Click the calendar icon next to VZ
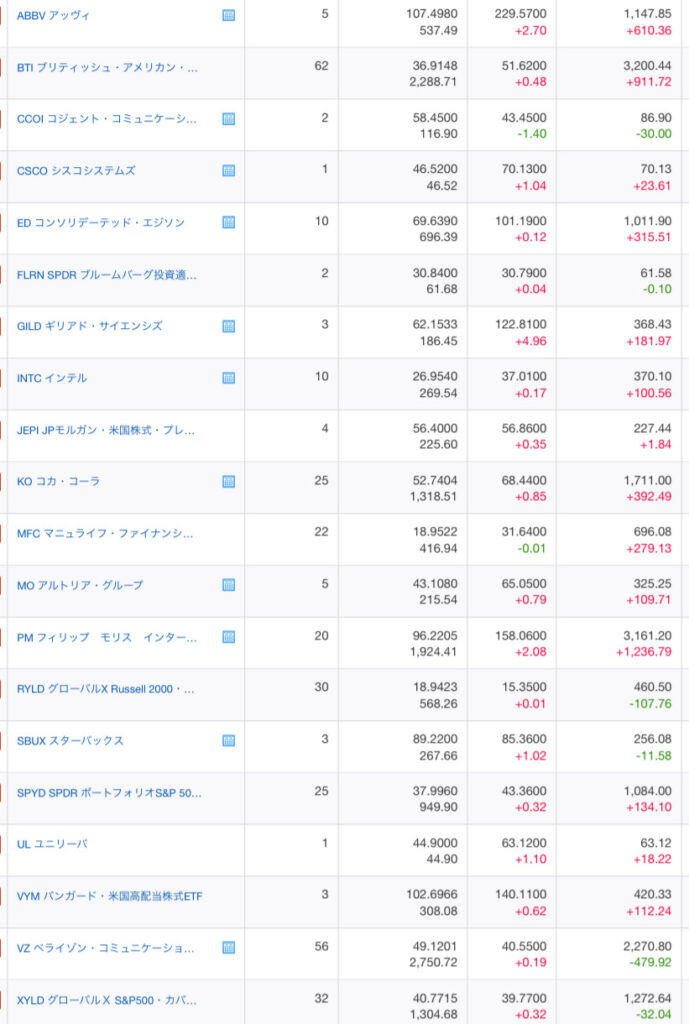Image resolution: width=689 pixels, height=1024 pixels. coord(229,948)
